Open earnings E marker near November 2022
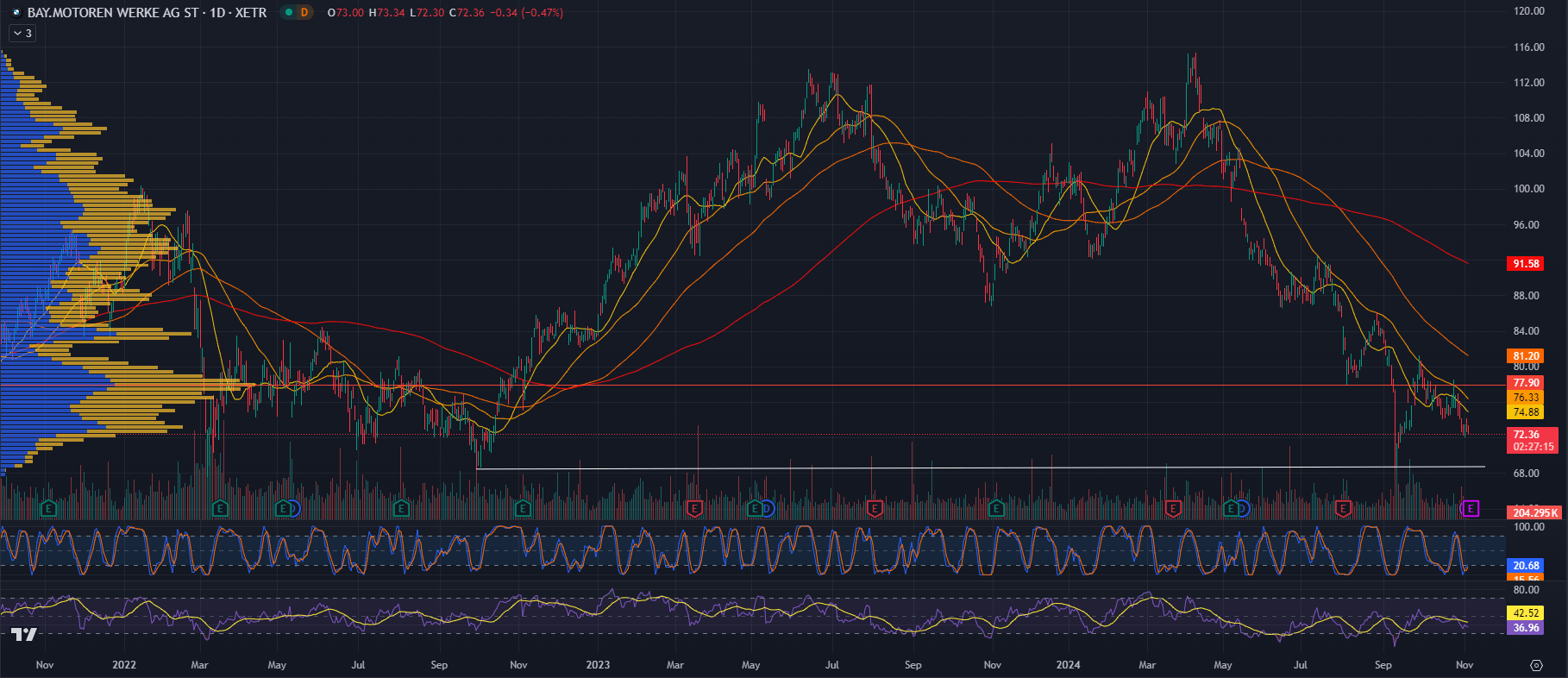Viewport: 1568px width, 678px height. click(523, 509)
